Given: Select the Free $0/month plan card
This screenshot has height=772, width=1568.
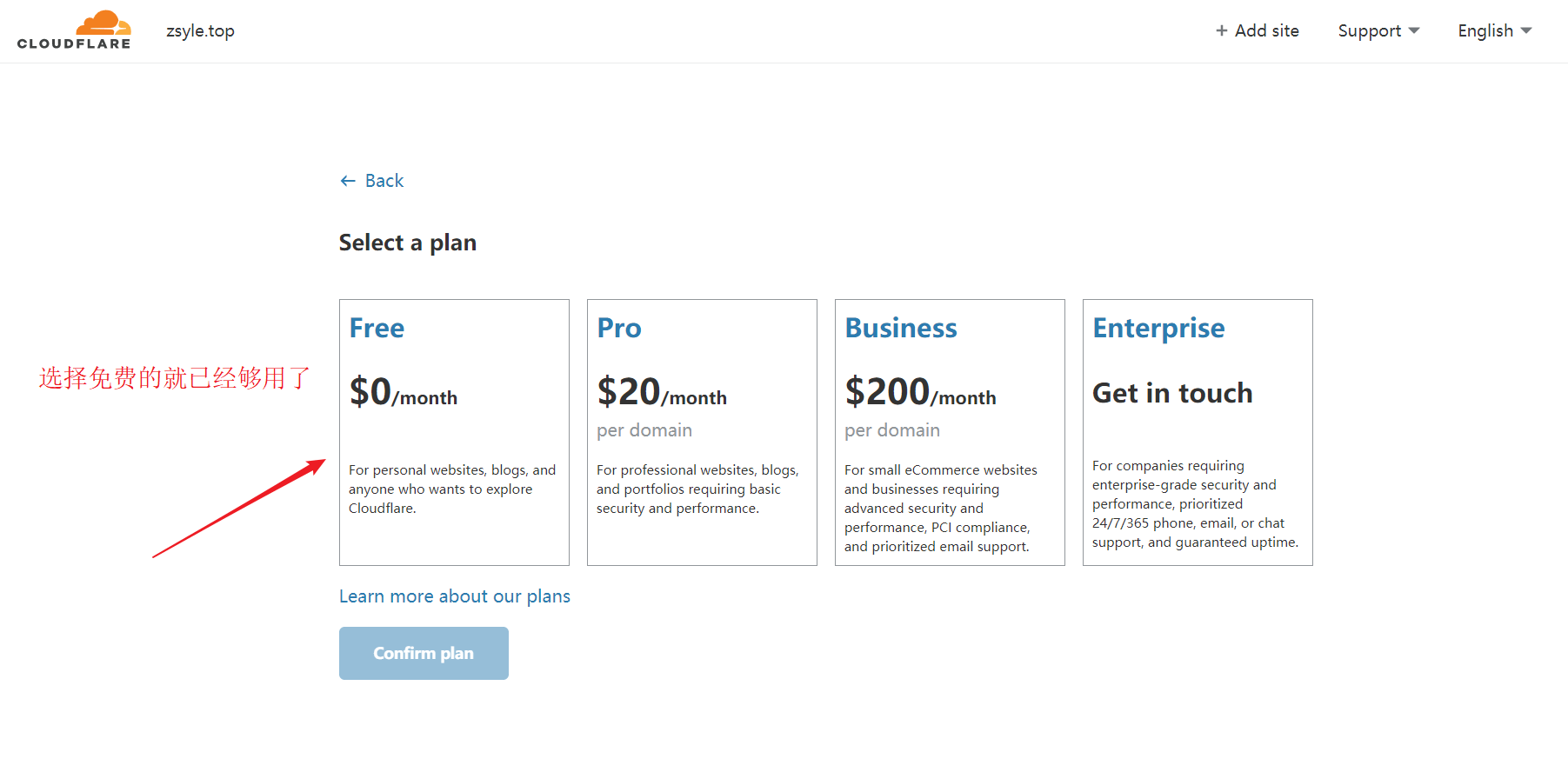Looking at the screenshot, I should click(454, 432).
